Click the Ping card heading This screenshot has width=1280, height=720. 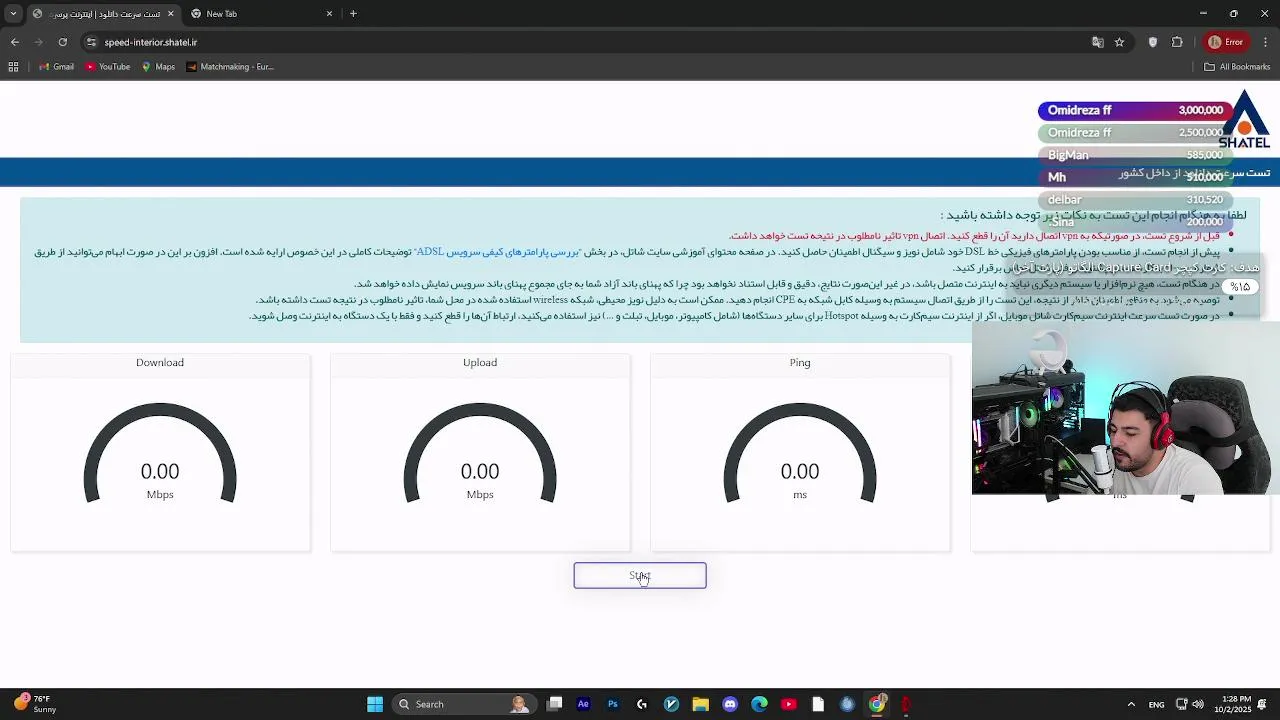800,363
